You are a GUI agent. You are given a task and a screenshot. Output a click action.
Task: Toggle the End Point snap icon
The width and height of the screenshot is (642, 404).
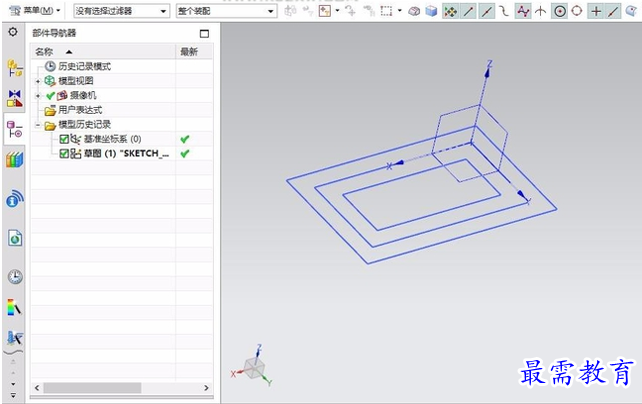[468, 11]
